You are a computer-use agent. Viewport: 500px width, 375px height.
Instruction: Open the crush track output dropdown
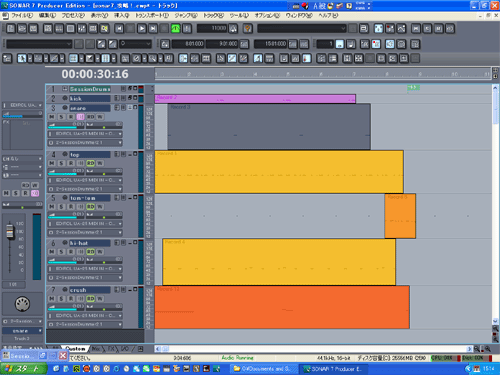[85, 324]
